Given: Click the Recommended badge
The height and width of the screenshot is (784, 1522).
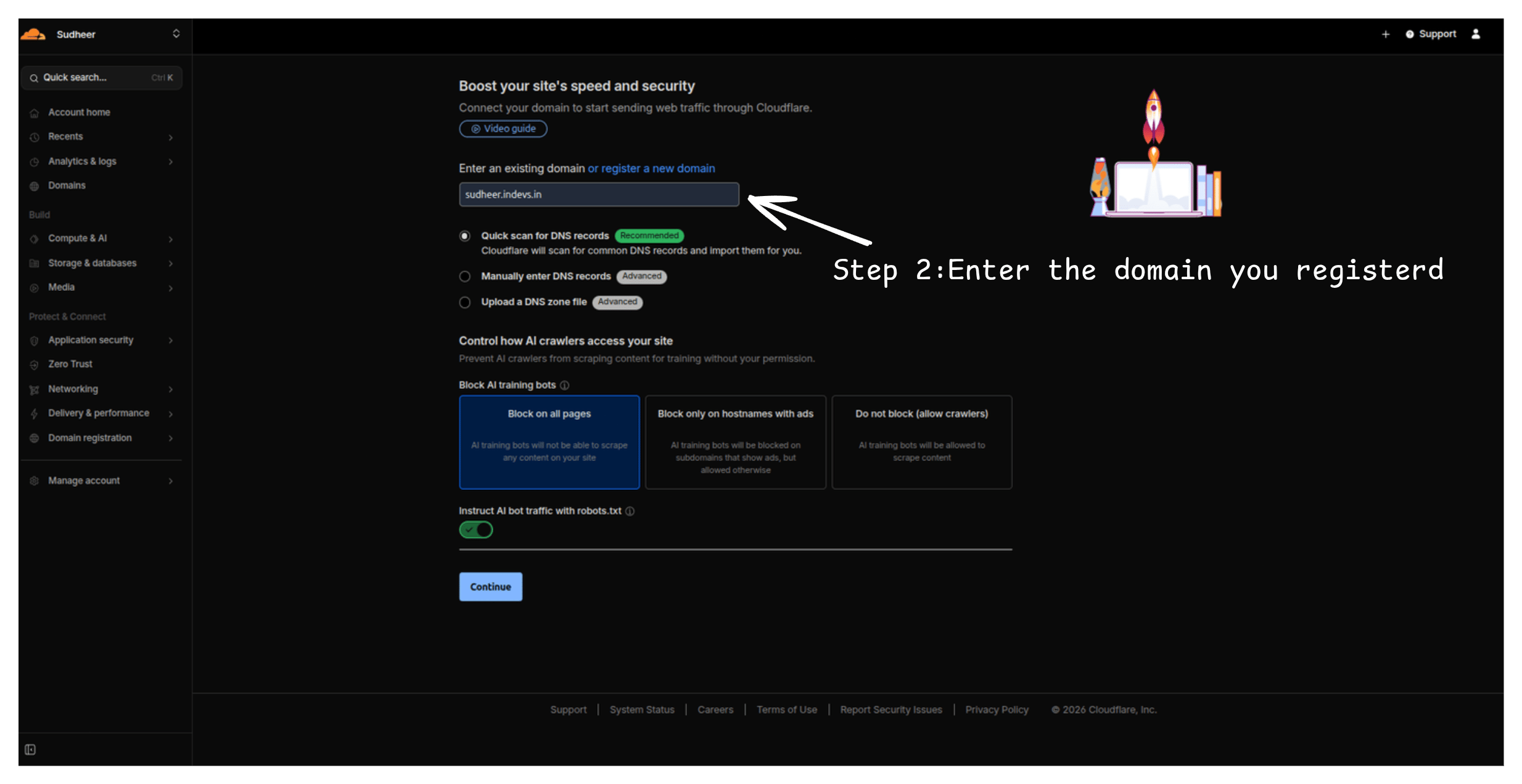Looking at the screenshot, I should click(649, 235).
